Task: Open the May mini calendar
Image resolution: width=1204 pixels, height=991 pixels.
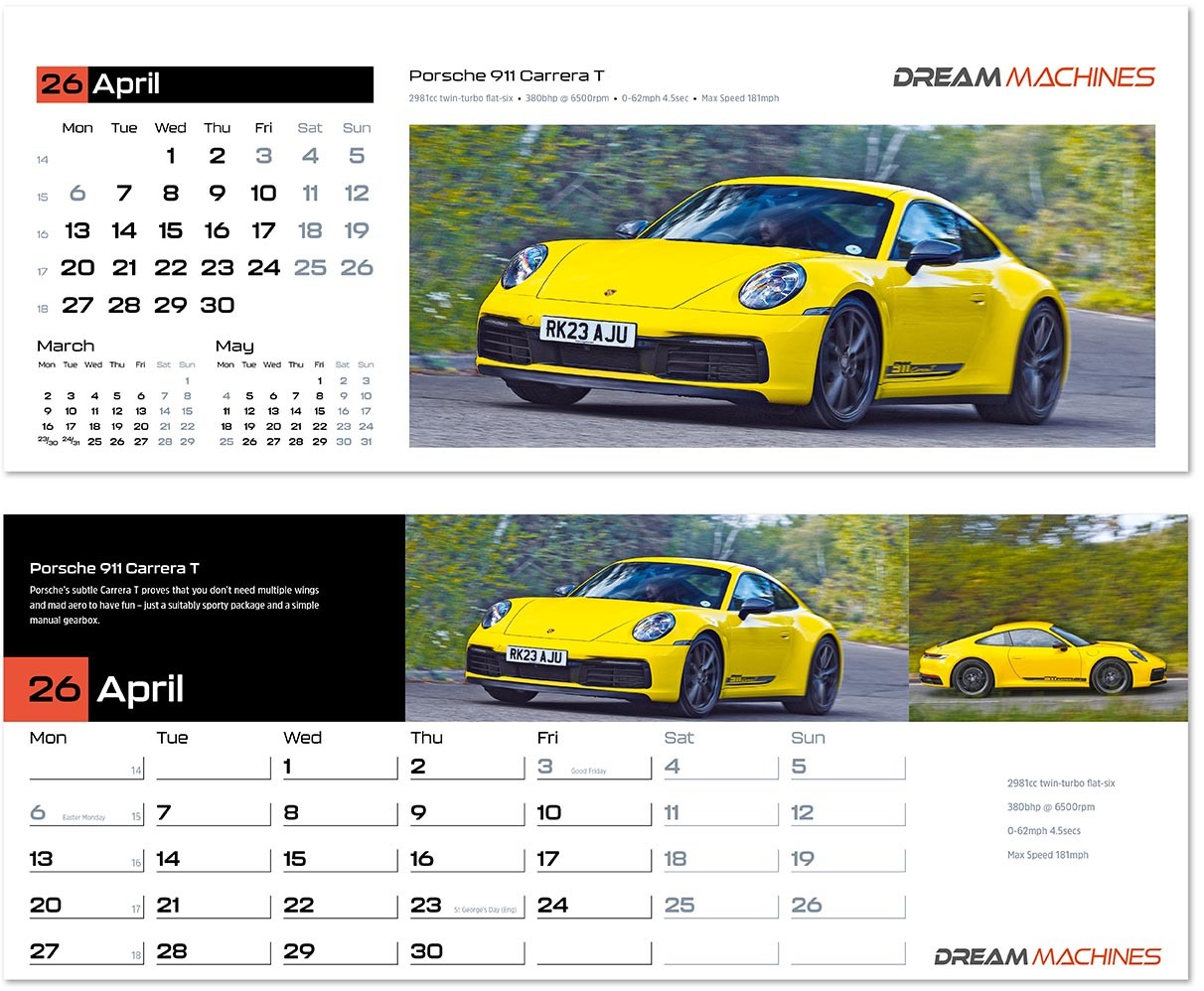Action: coord(293,392)
